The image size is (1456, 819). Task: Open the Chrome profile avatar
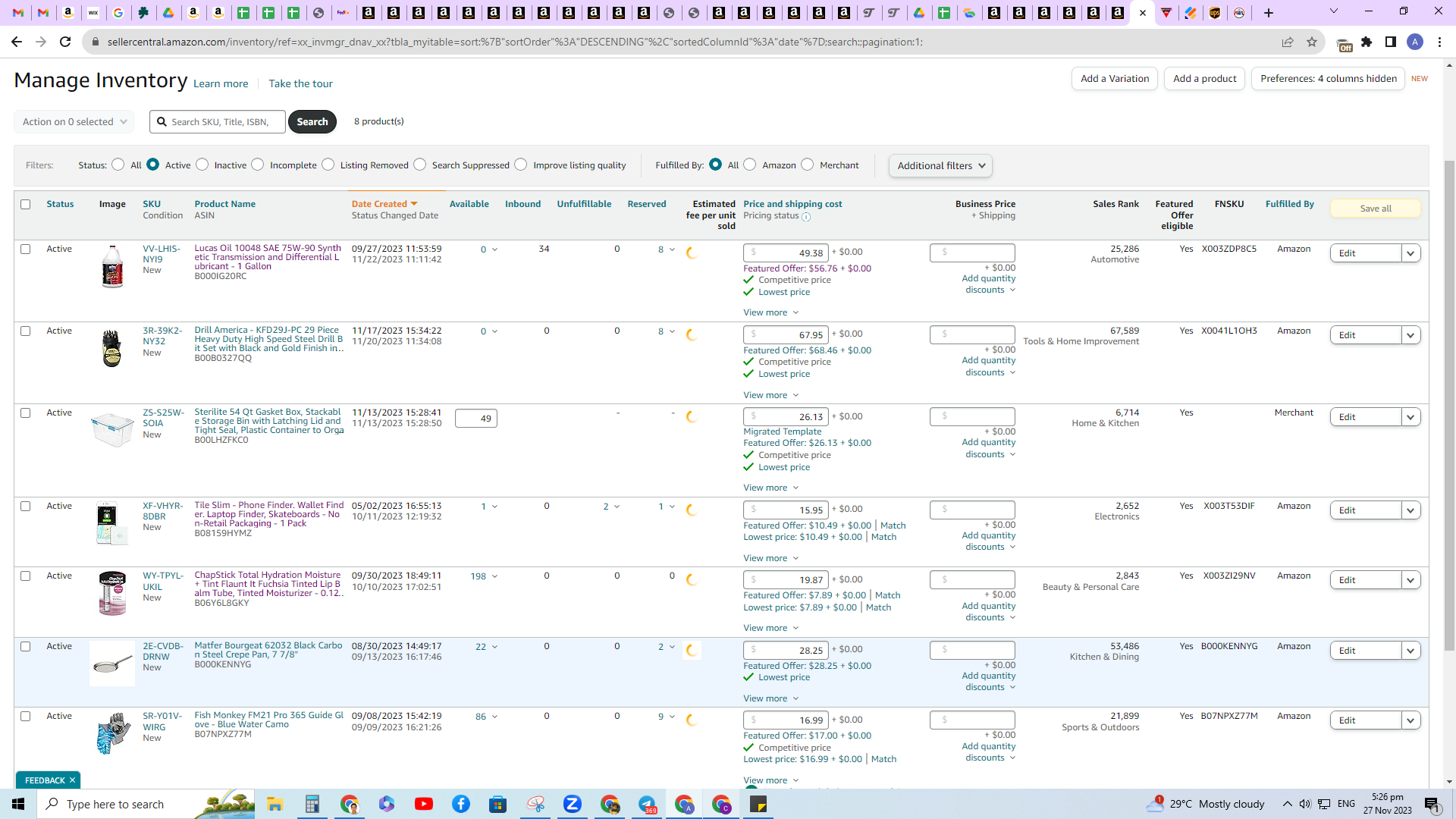[1415, 42]
